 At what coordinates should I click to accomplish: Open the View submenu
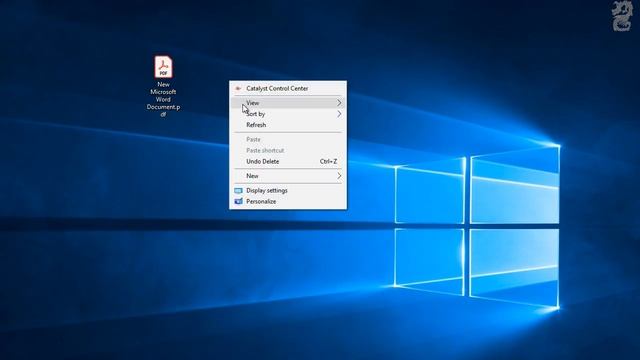(x=288, y=103)
